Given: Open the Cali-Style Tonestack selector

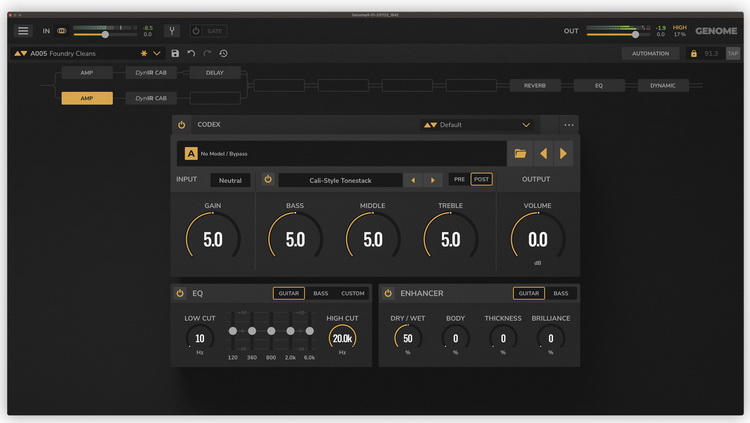Looking at the screenshot, I should (x=340, y=180).
